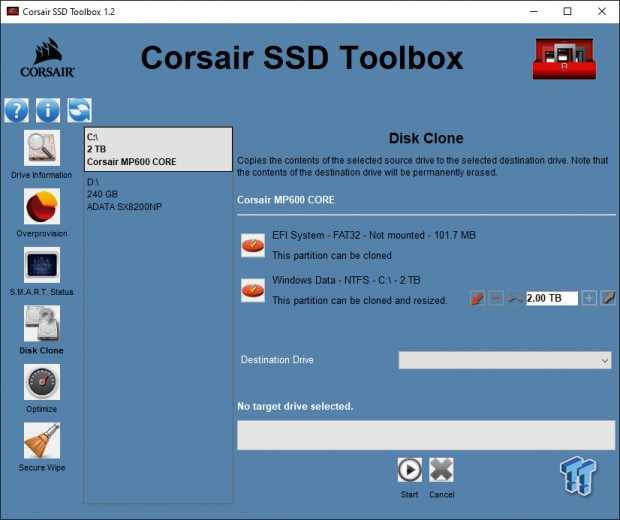Open the S.M.A.R.T. Status icon
The width and height of the screenshot is (620, 520).
click(42, 265)
